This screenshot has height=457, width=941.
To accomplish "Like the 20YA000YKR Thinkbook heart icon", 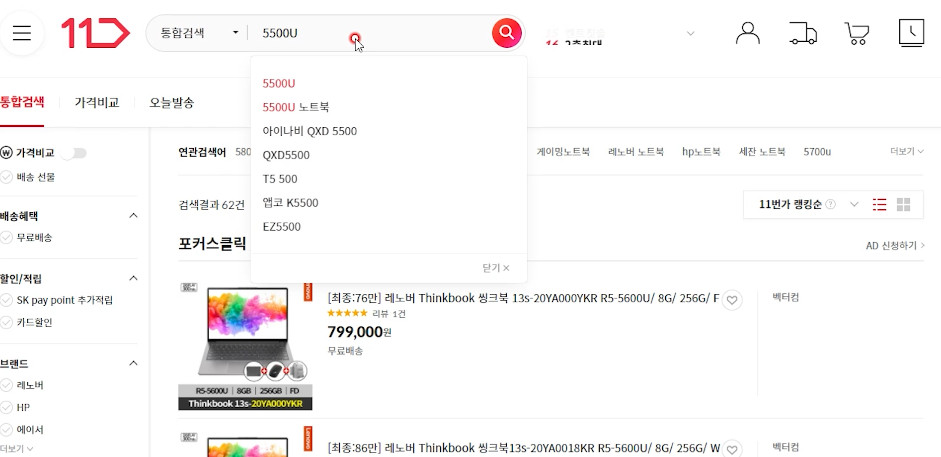I will (x=732, y=300).
